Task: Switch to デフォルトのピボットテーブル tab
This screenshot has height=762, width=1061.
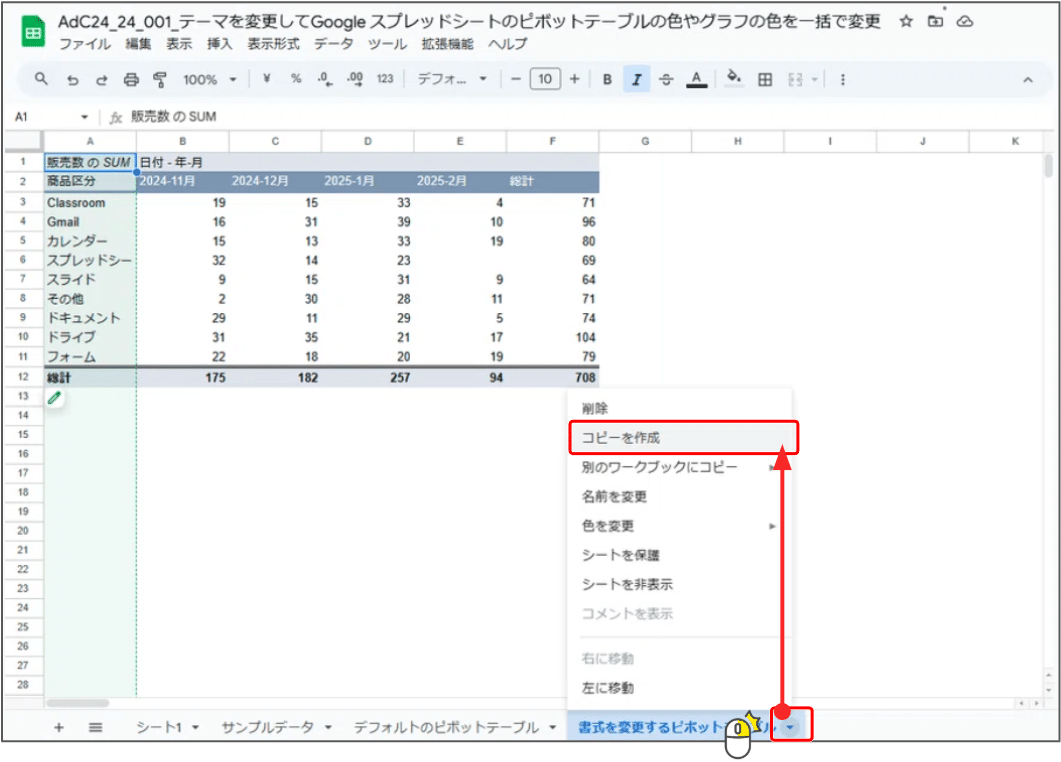Action: pos(446,727)
